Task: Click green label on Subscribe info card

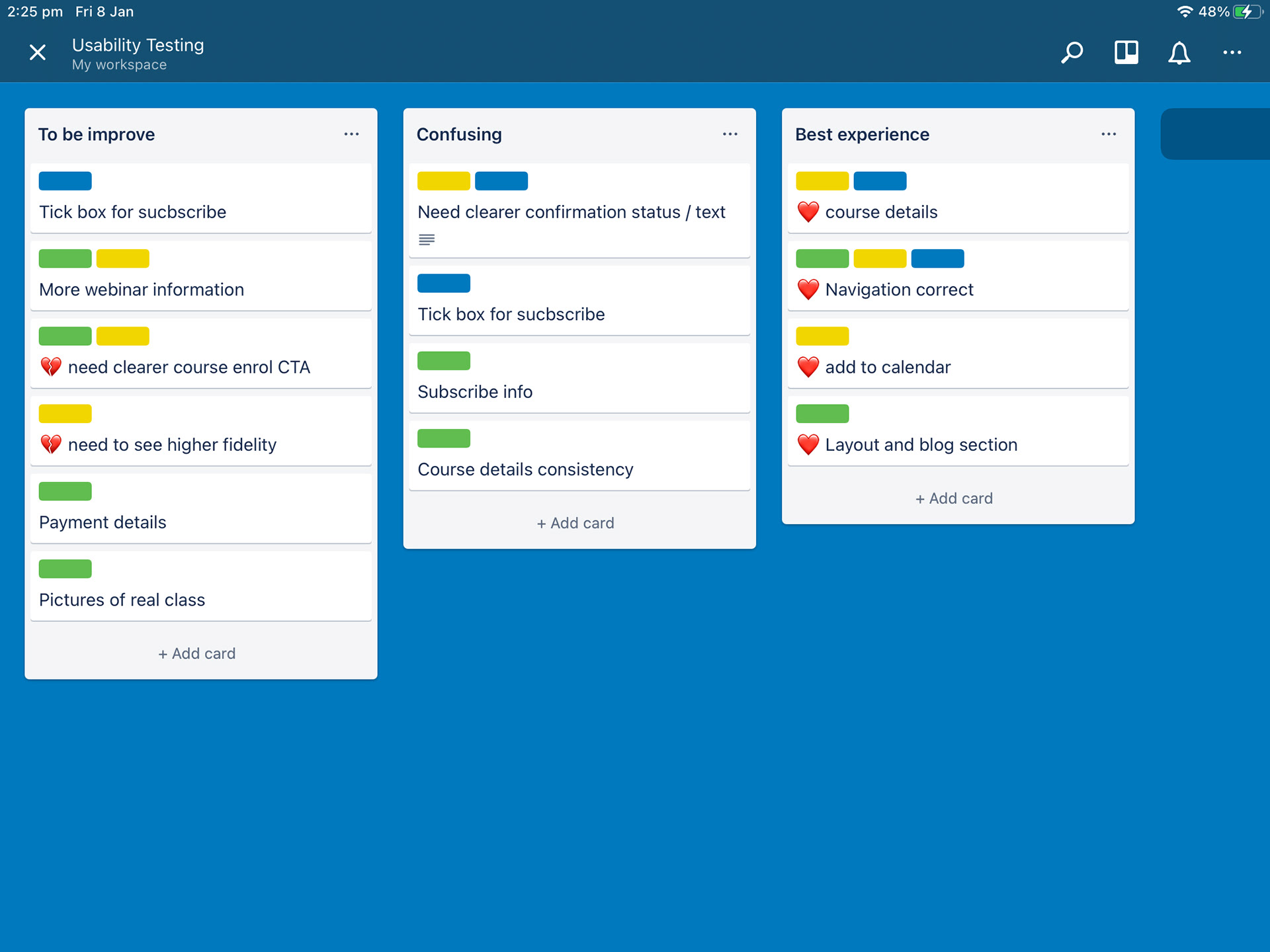Action: tap(444, 361)
